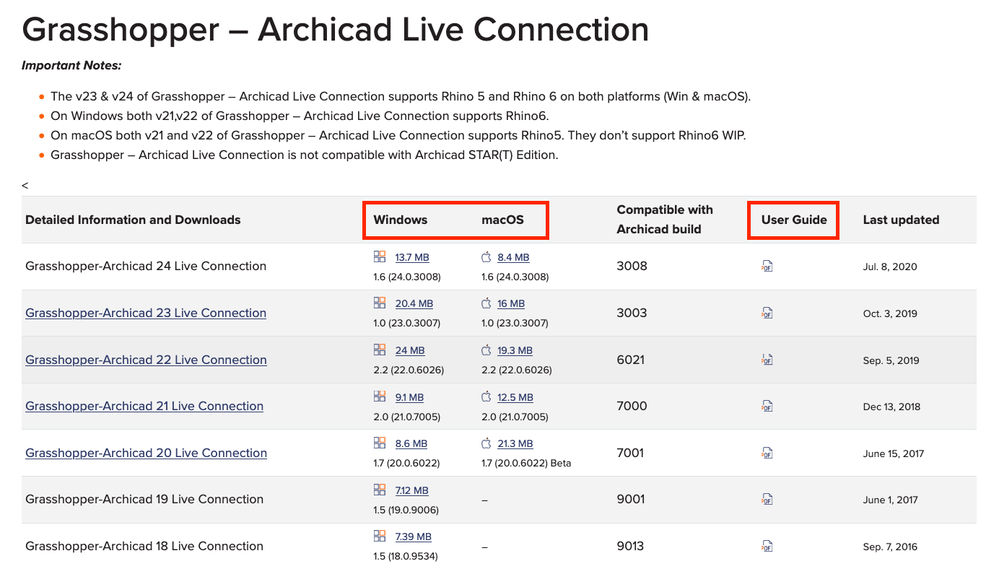The image size is (999, 580).
Task: Click date June 15, 2017
Action: tap(893, 454)
